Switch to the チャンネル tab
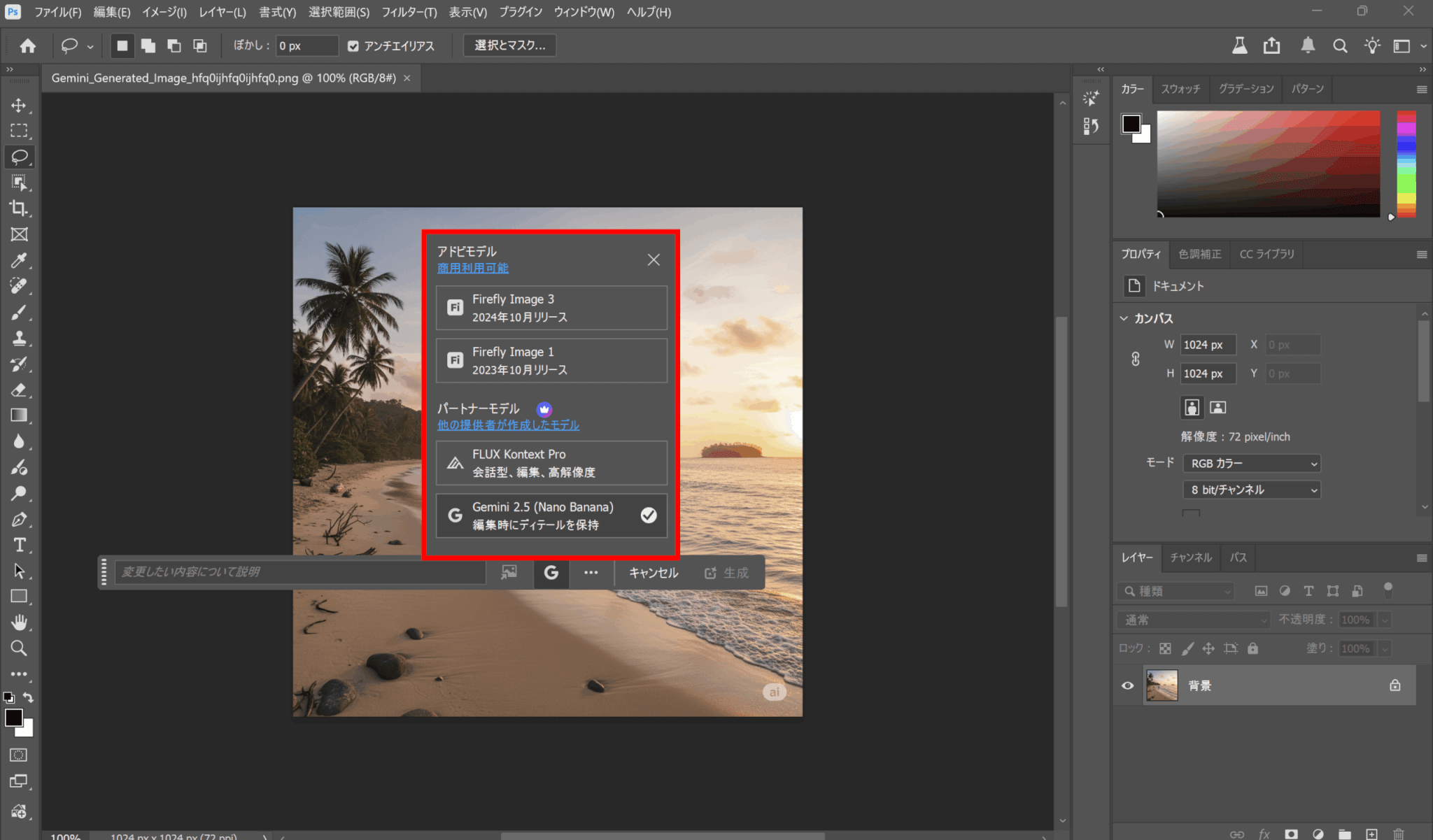Image resolution: width=1433 pixels, height=840 pixels. point(1190,557)
